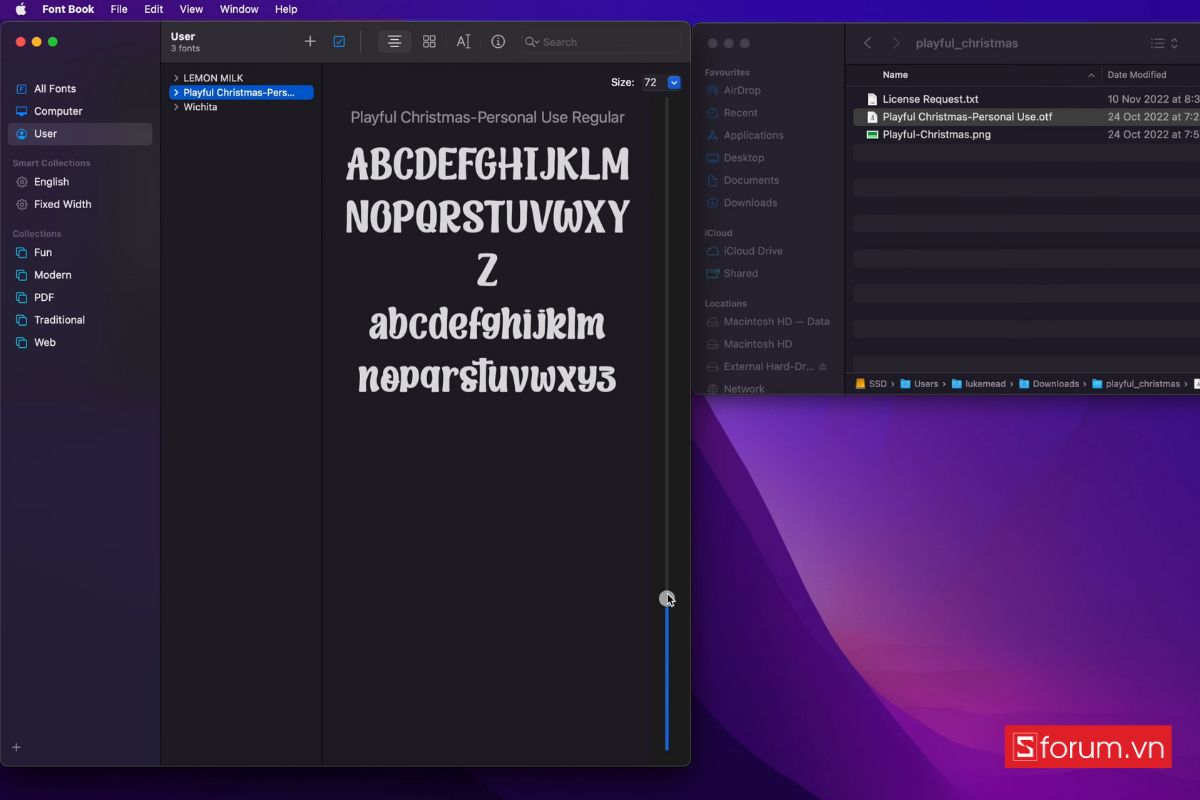Go to Users in Finder path bar
The height and width of the screenshot is (800, 1200).
[919, 384]
